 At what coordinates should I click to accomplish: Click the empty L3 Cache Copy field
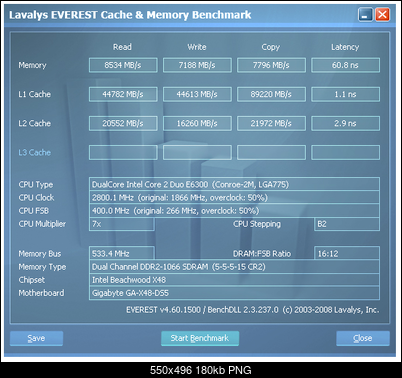point(271,153)
